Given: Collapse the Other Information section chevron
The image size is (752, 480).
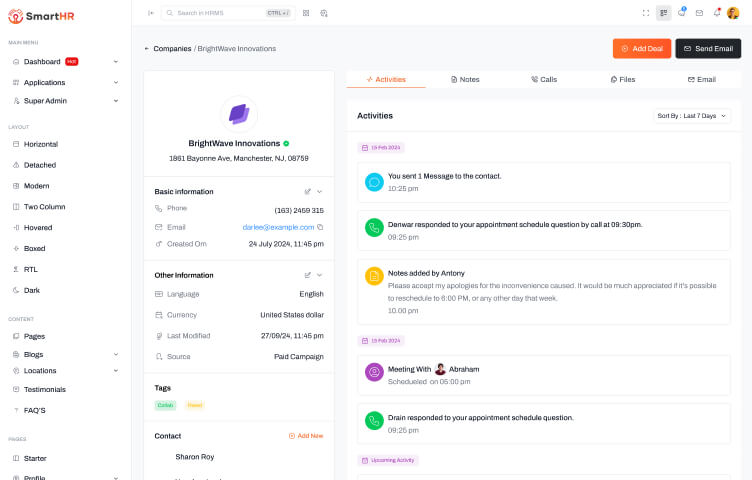Looking at the screenshot, I should (x=319, y=275).
